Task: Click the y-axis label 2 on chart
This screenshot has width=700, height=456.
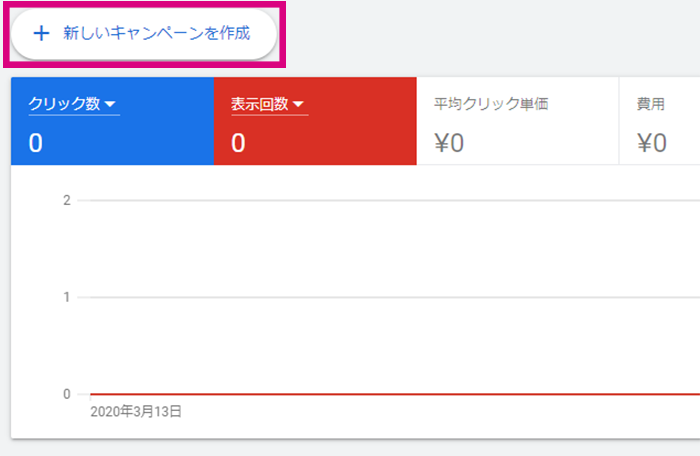Action: point(67,200)
